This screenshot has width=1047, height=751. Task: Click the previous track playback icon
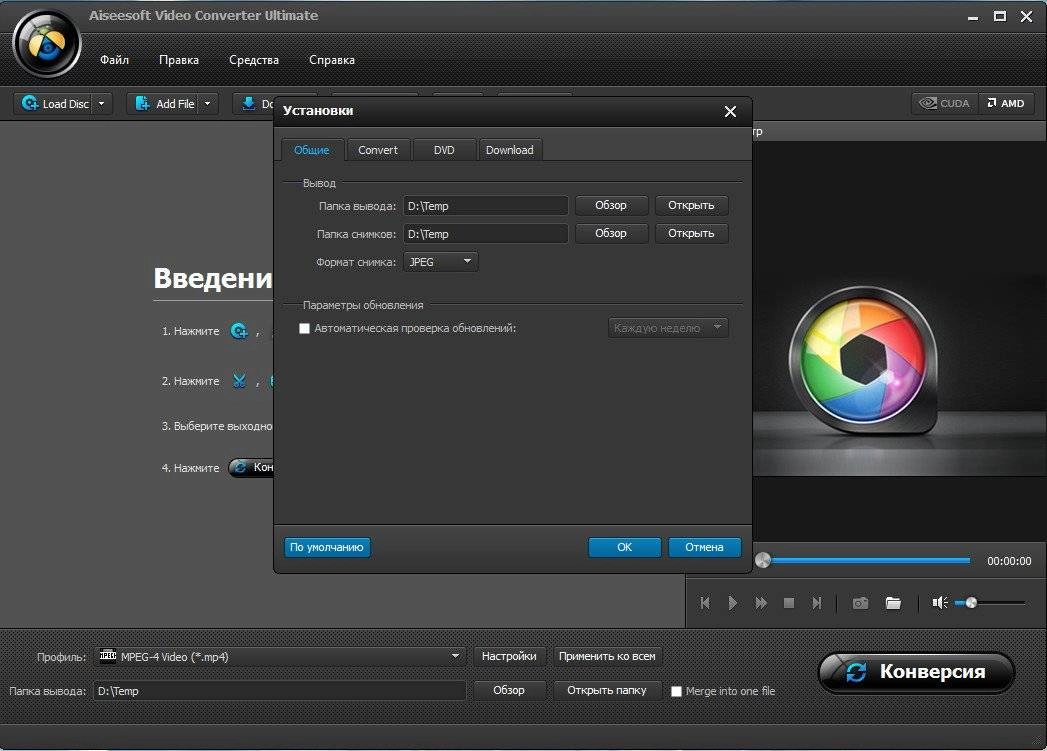704,603
